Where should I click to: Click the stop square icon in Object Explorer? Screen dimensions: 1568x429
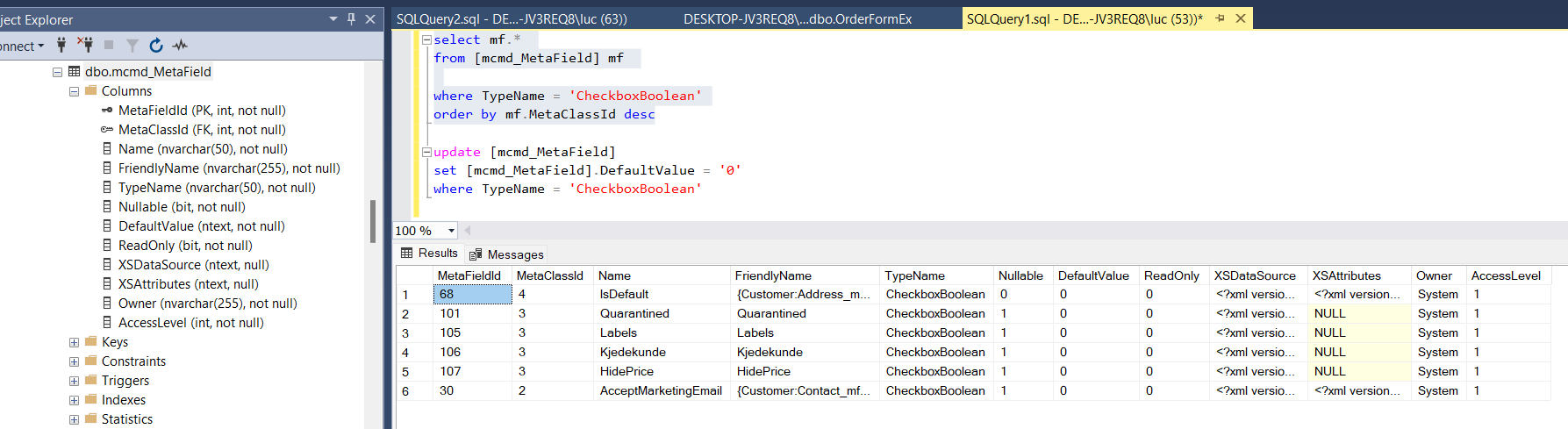point(109,45)
